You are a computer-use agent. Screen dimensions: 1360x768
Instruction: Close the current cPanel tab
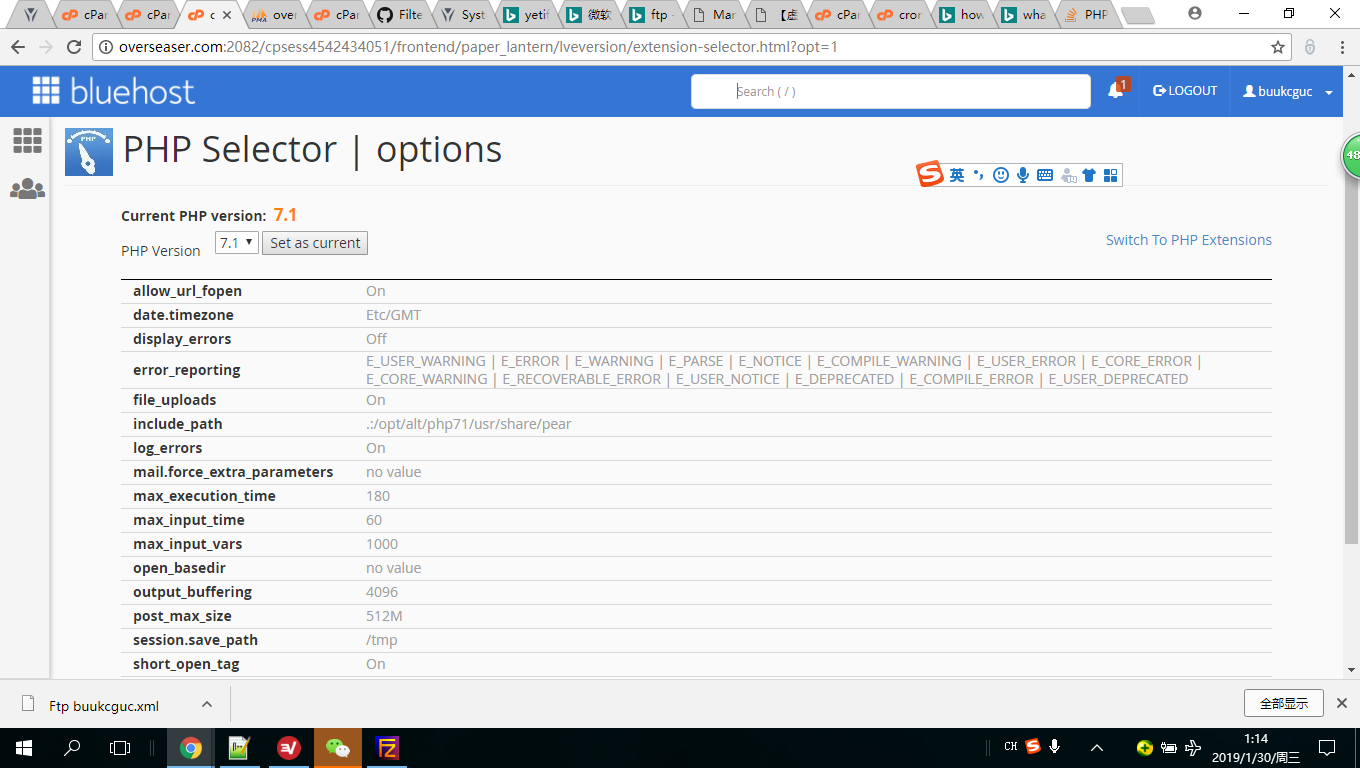pyautogui.click(x=227, y=15)
